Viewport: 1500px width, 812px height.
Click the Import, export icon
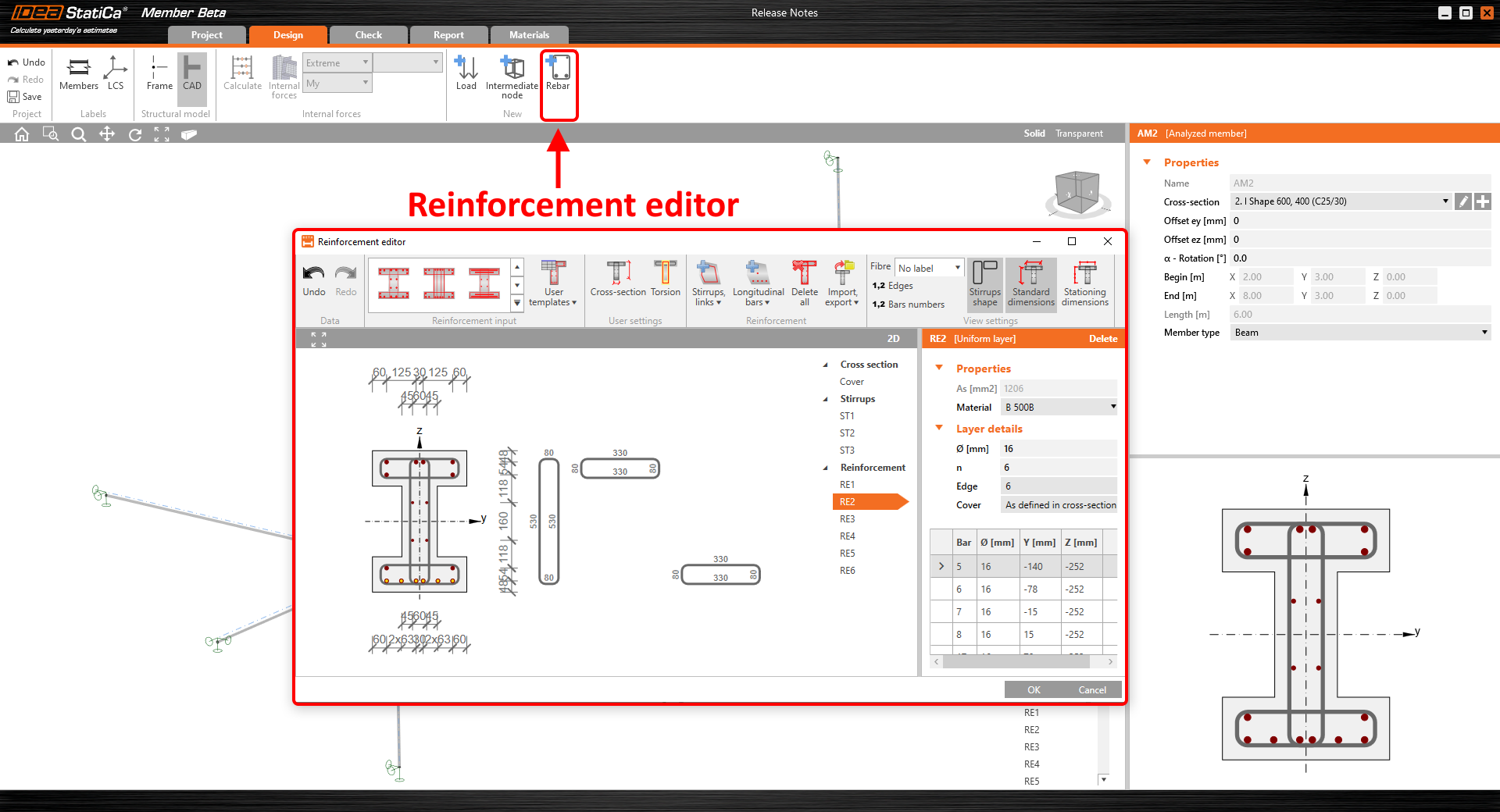pyautogui.click(x=842, y=283)
